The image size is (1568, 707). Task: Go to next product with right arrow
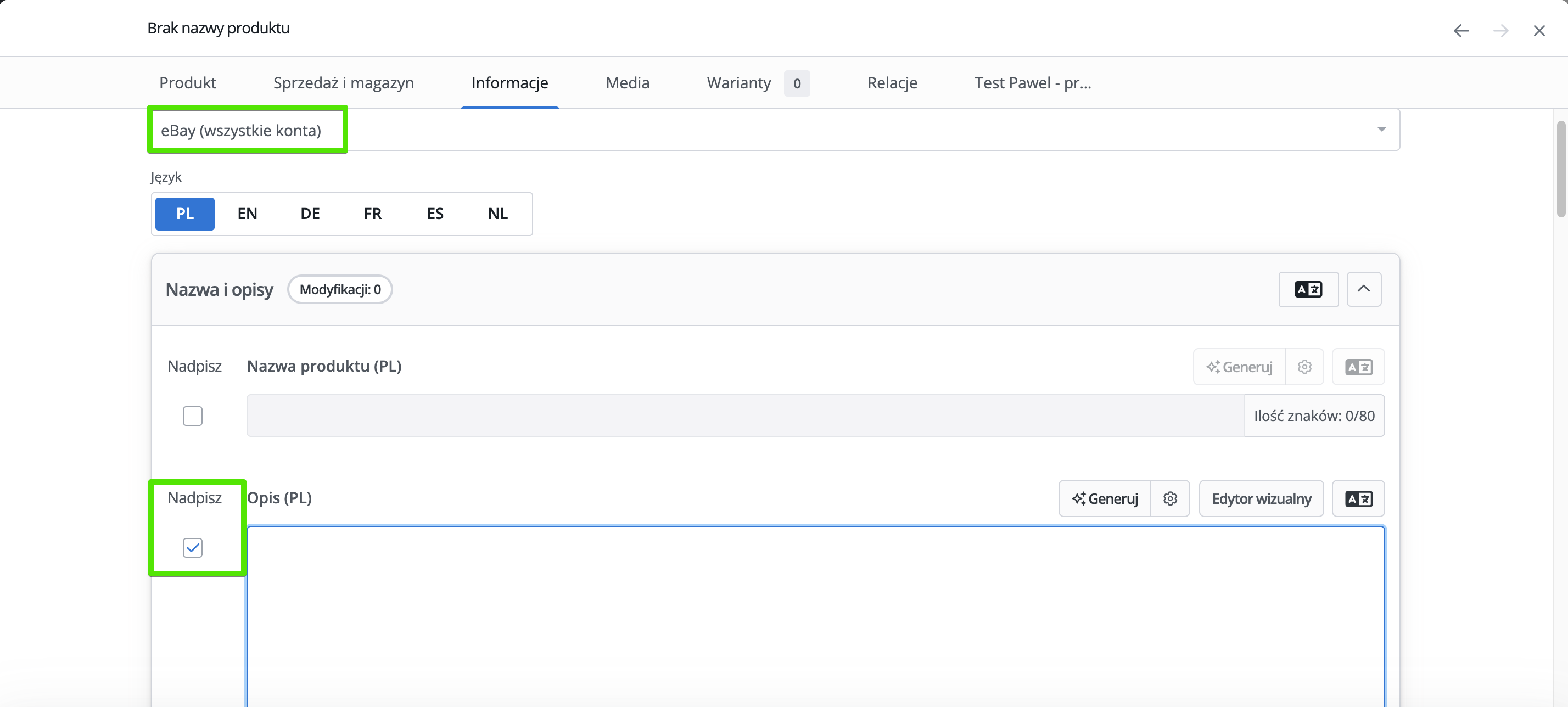[x=1500, y=30]
